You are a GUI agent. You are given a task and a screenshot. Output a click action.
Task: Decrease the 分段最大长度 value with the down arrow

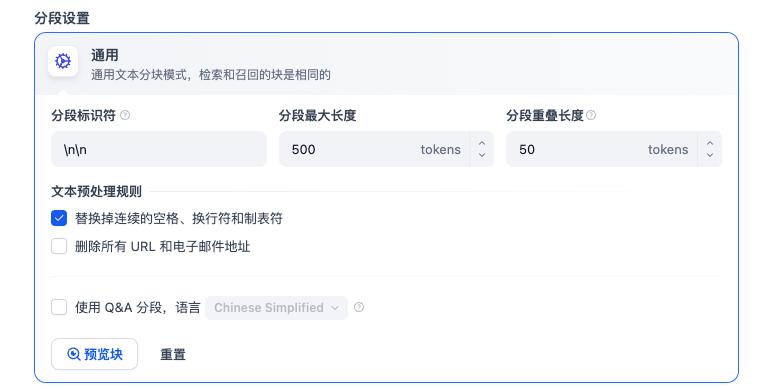click(482, 155)
